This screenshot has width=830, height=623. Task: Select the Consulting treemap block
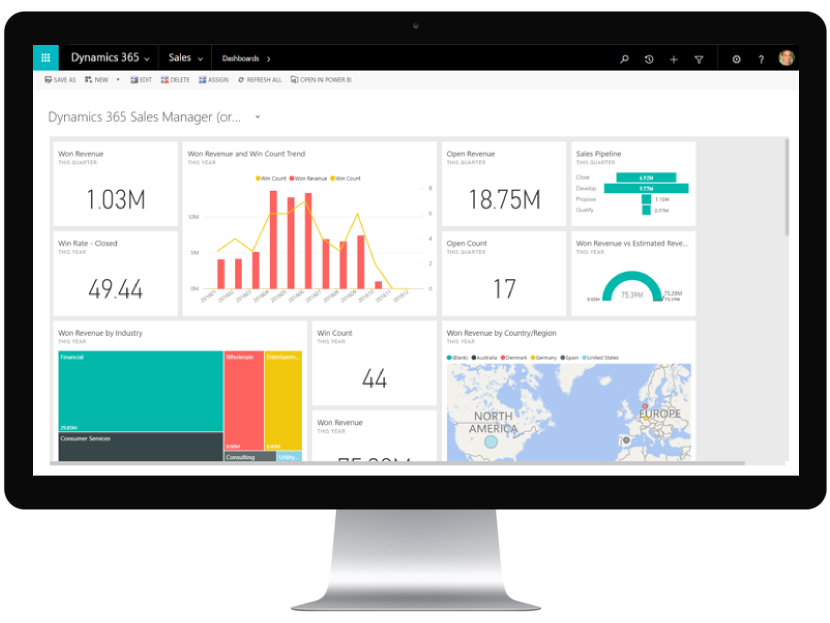tap(250, 456)
